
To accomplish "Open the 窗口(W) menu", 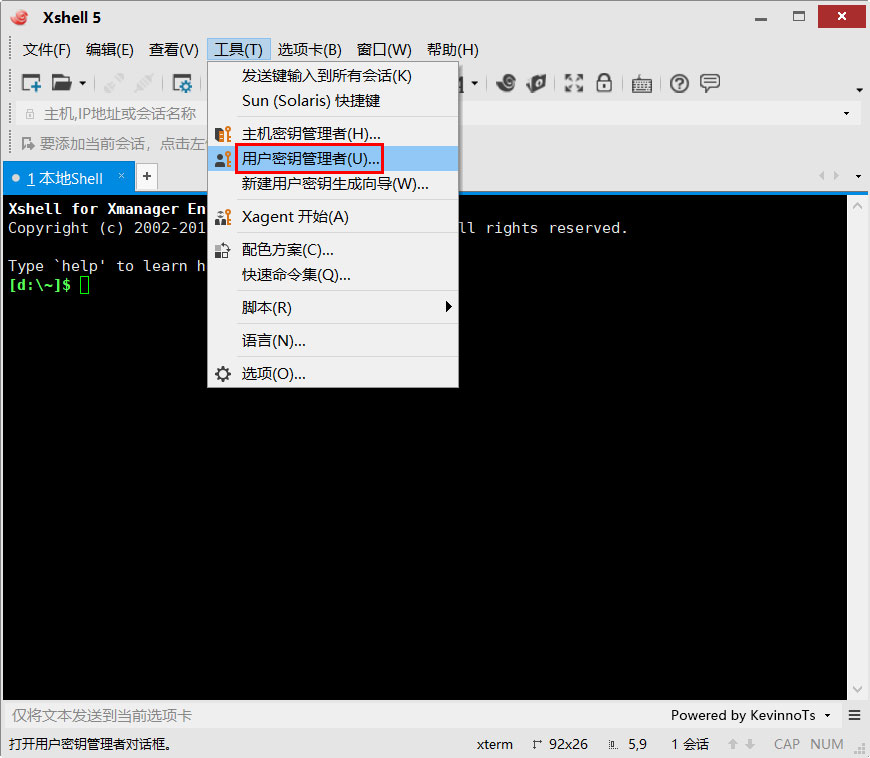I will 384,50.
